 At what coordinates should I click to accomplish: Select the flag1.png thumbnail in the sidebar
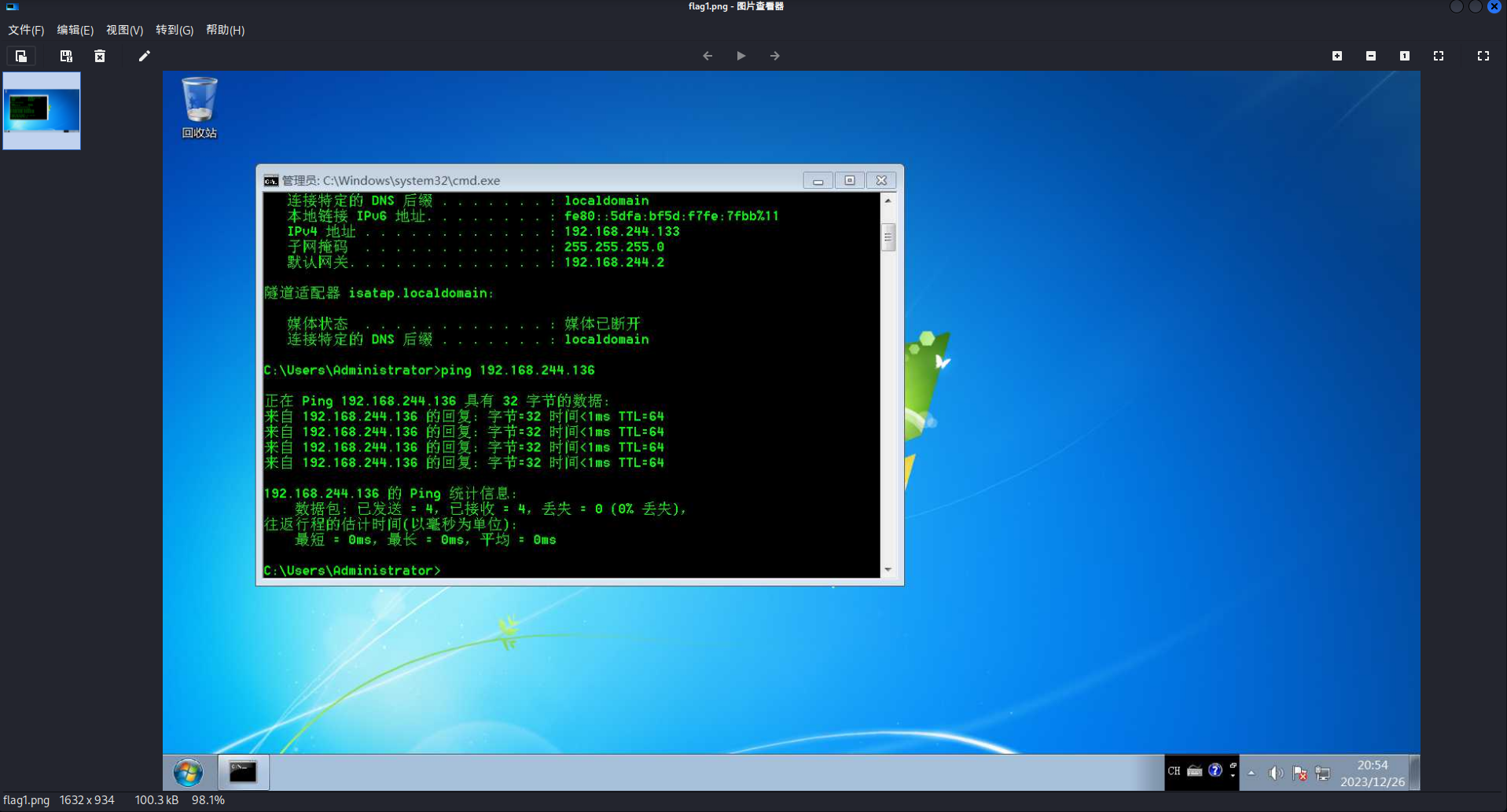(x=42, y=111)
